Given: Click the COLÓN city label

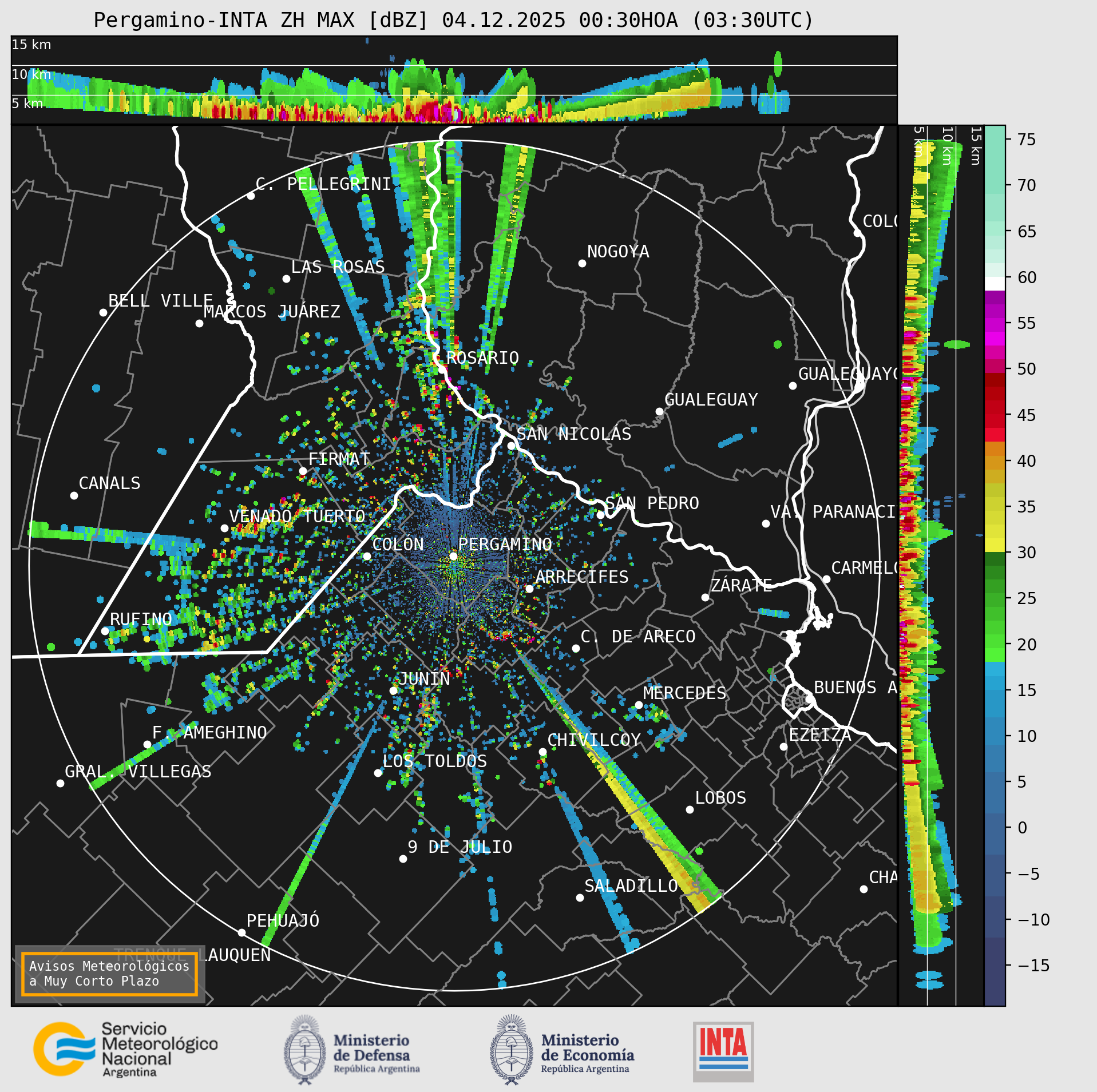Looking at the screenshot, I should click(398, 545).
